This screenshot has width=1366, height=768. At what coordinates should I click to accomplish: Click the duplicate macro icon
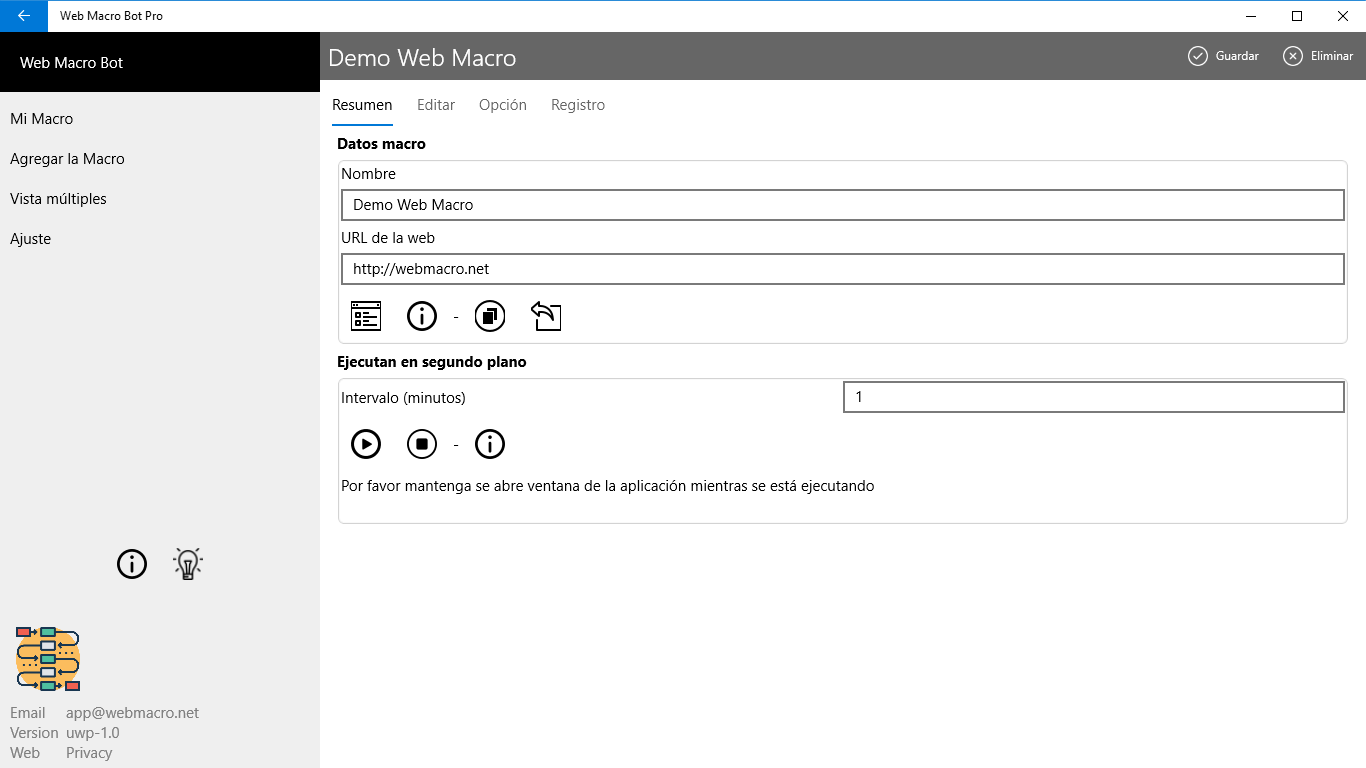(490, 316)
